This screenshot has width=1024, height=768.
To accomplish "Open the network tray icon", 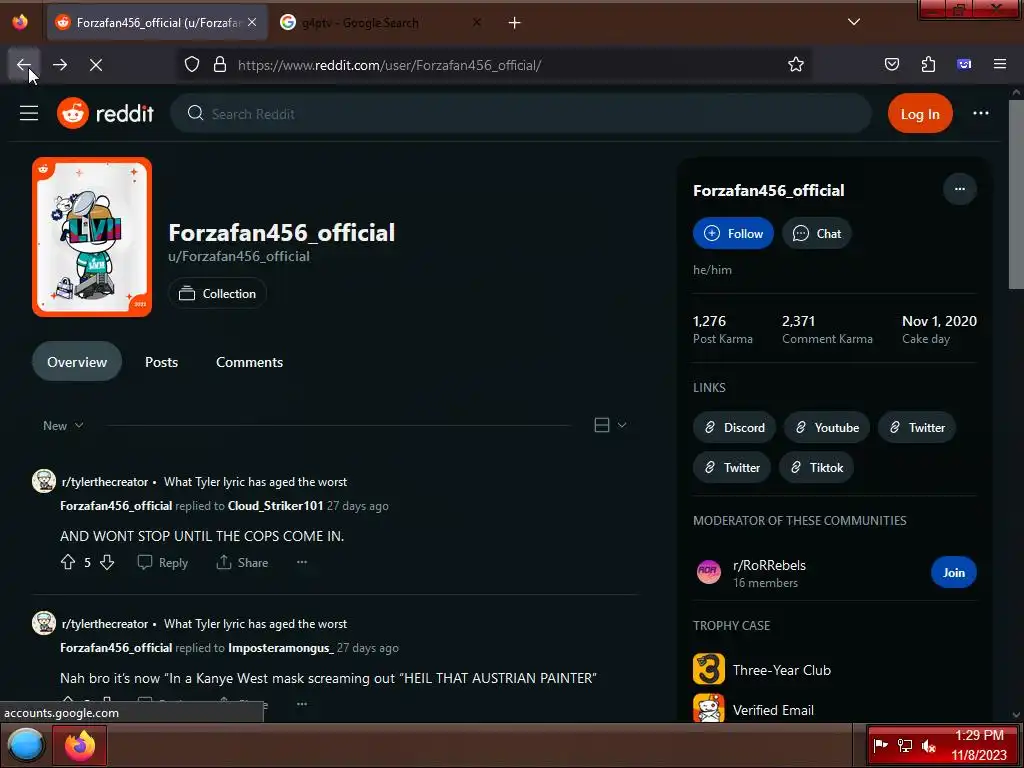I will [904, 745].
